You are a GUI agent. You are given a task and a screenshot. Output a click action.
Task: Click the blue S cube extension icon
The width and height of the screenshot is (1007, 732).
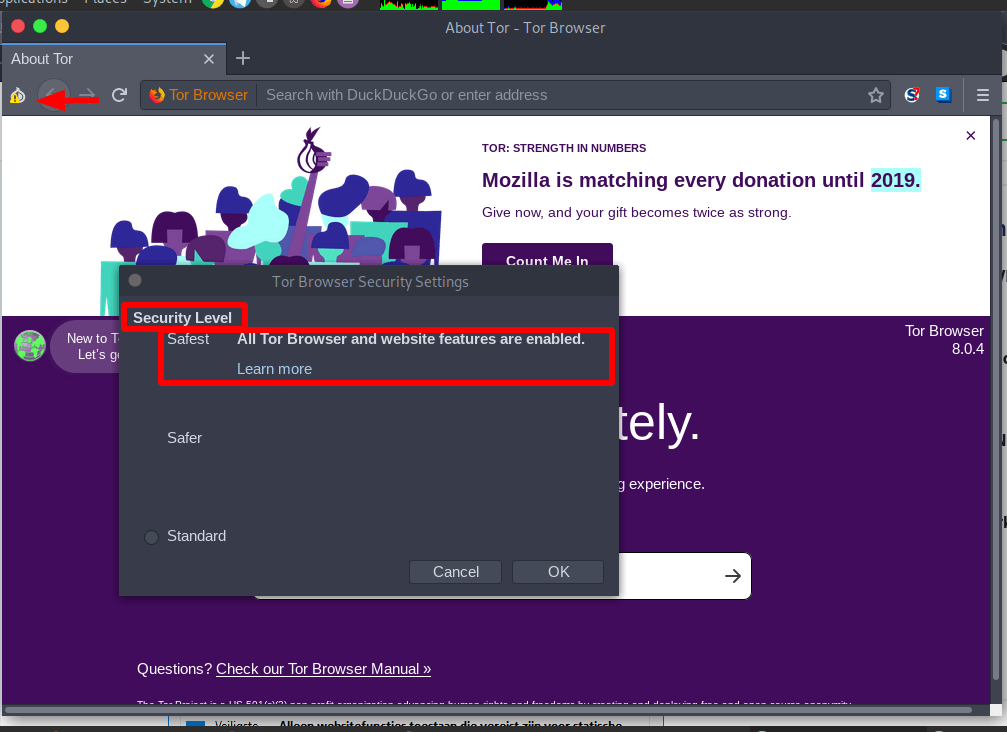943,95
